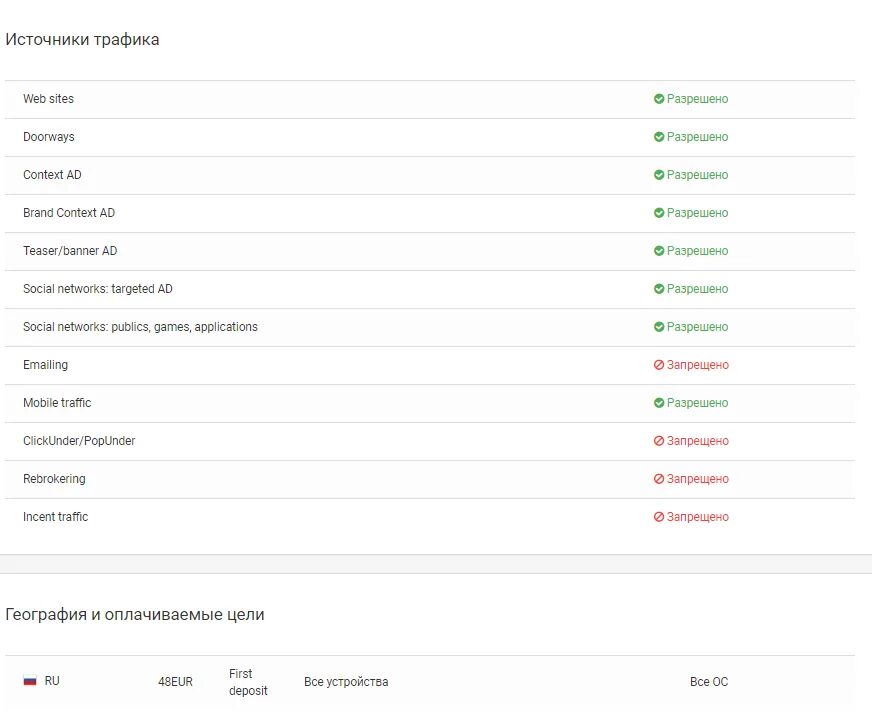This screenshot has width=872, height=719.
Task: Click the Russian flag icon next to RU
Action: point(30,681)
